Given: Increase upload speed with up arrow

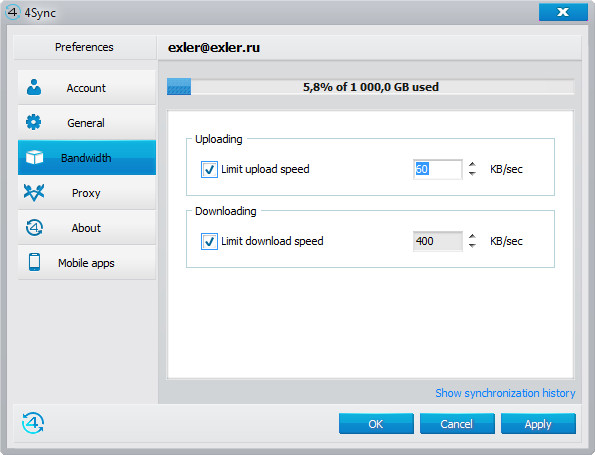Looking at the screenshot, I should pos(472,164).
